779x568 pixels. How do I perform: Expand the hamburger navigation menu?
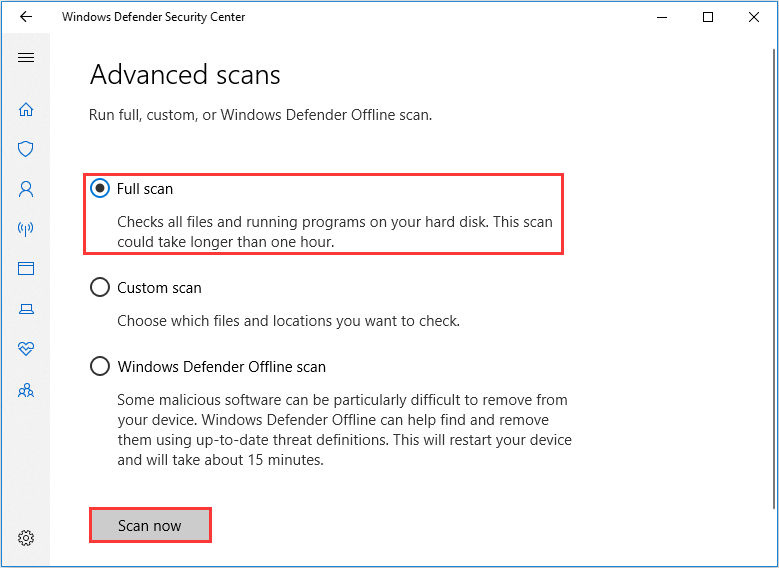(26, 58)
